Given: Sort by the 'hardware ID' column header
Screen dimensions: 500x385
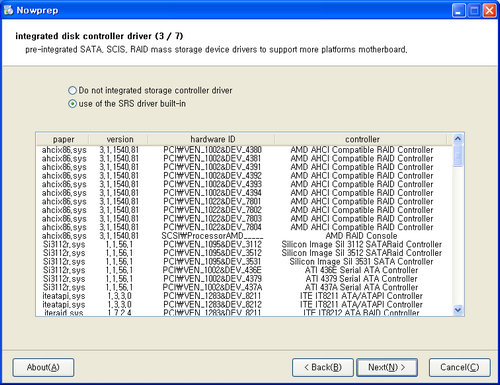Looking at the screenshot, I should 212,139.
